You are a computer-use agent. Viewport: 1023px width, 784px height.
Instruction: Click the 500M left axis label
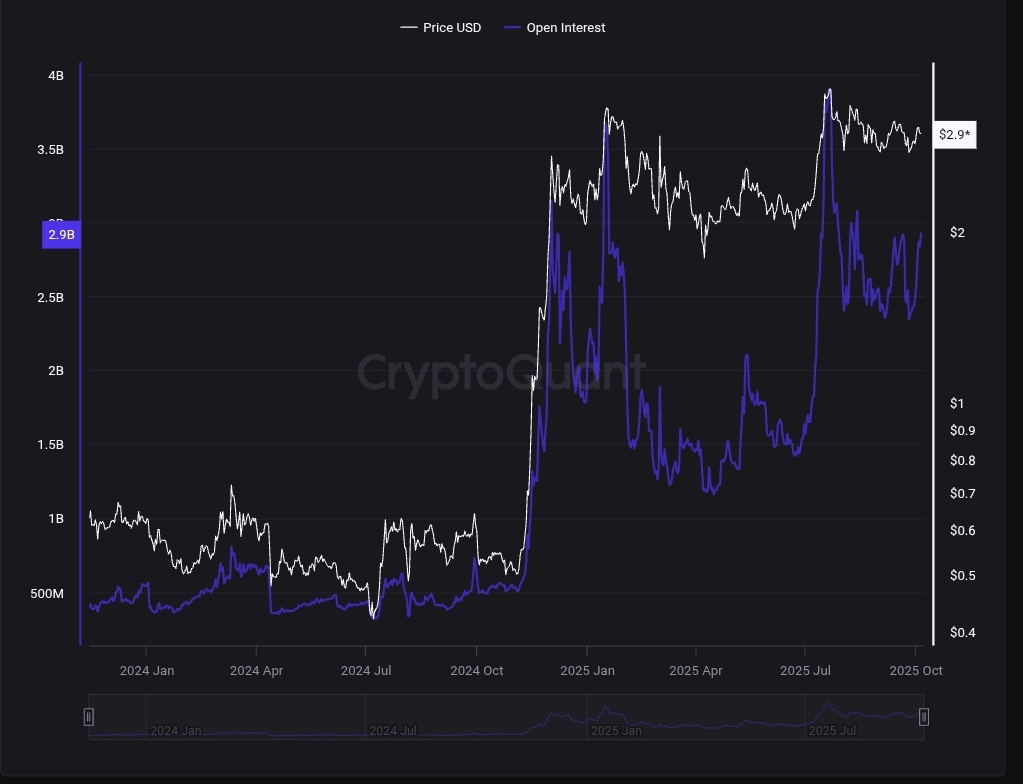(x=47, y=594)
